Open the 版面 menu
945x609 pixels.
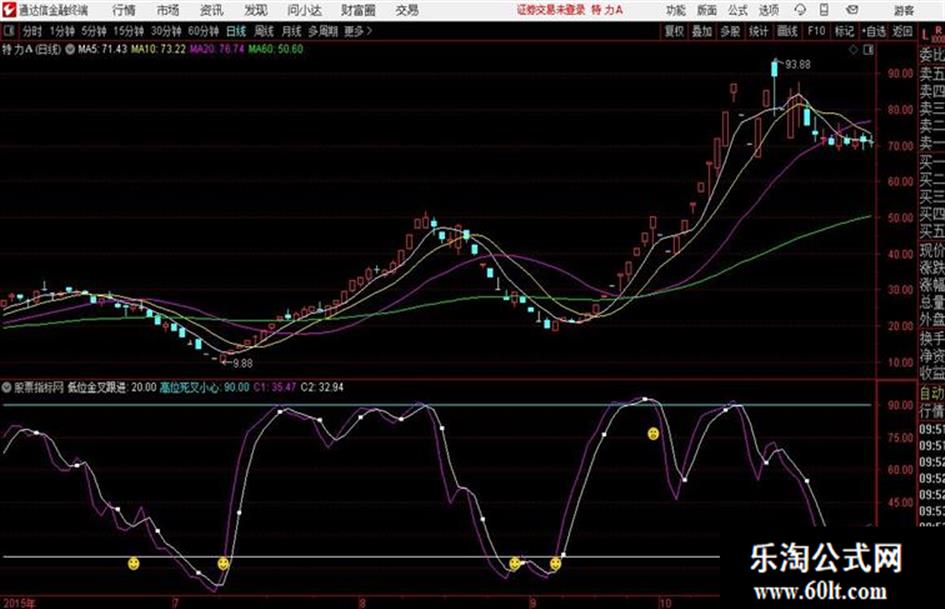pyautogui.click(x=707, y=10)
